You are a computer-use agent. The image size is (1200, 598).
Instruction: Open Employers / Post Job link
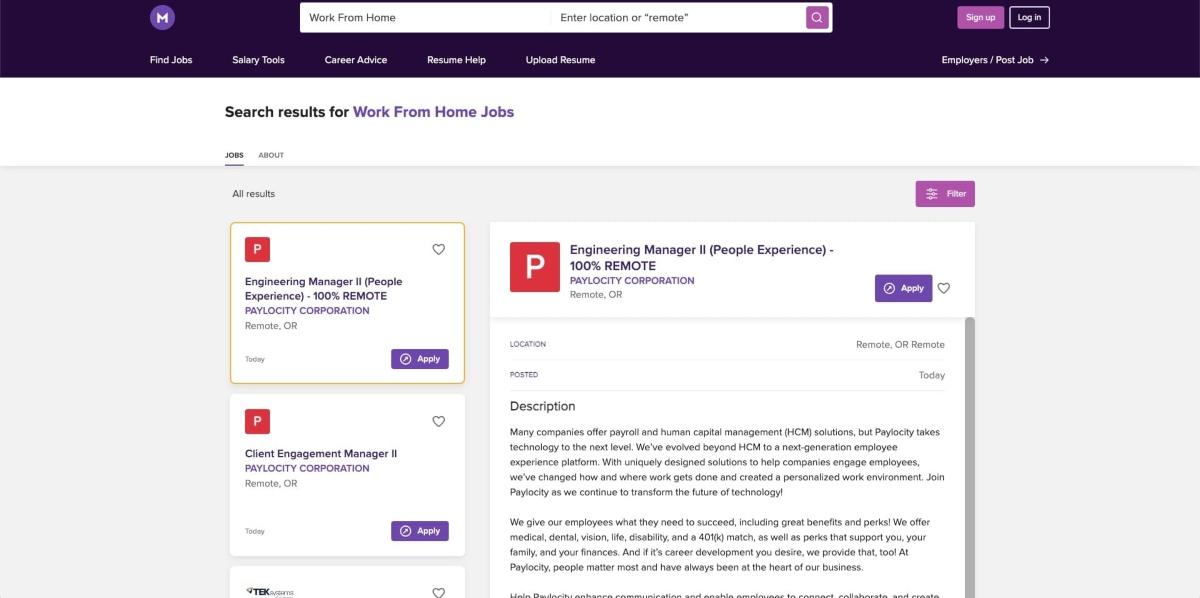coord(995,60)
